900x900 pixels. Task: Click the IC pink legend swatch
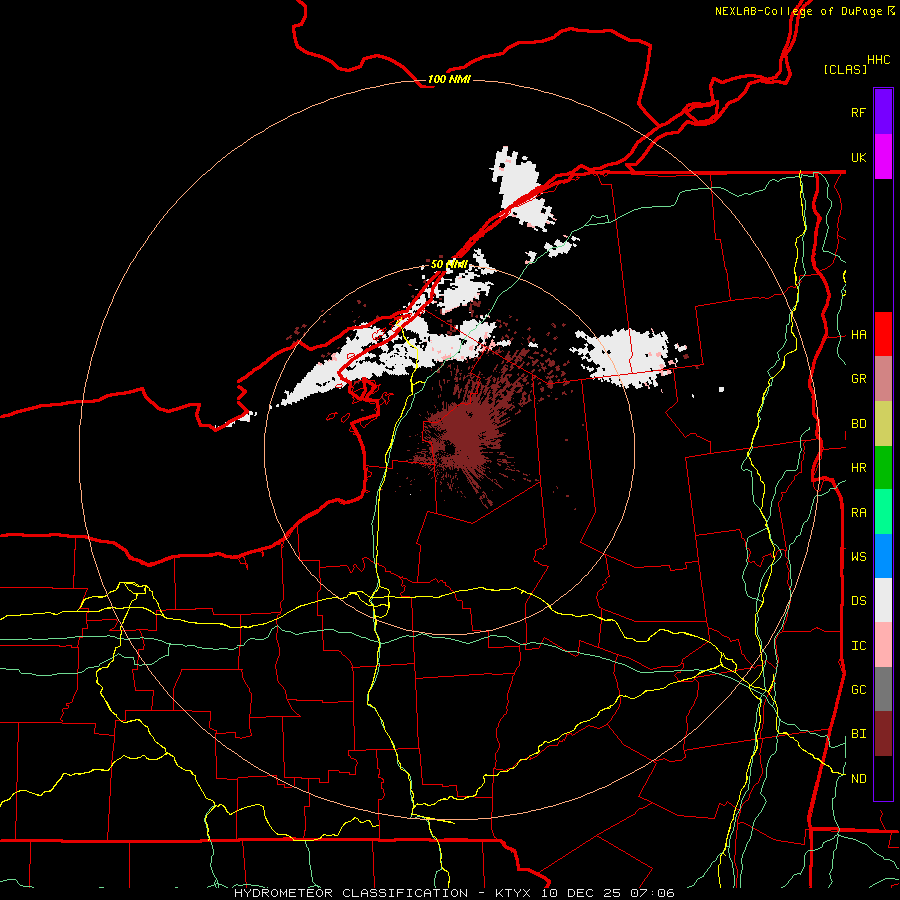pyautogui.click(x=883, y=645)
